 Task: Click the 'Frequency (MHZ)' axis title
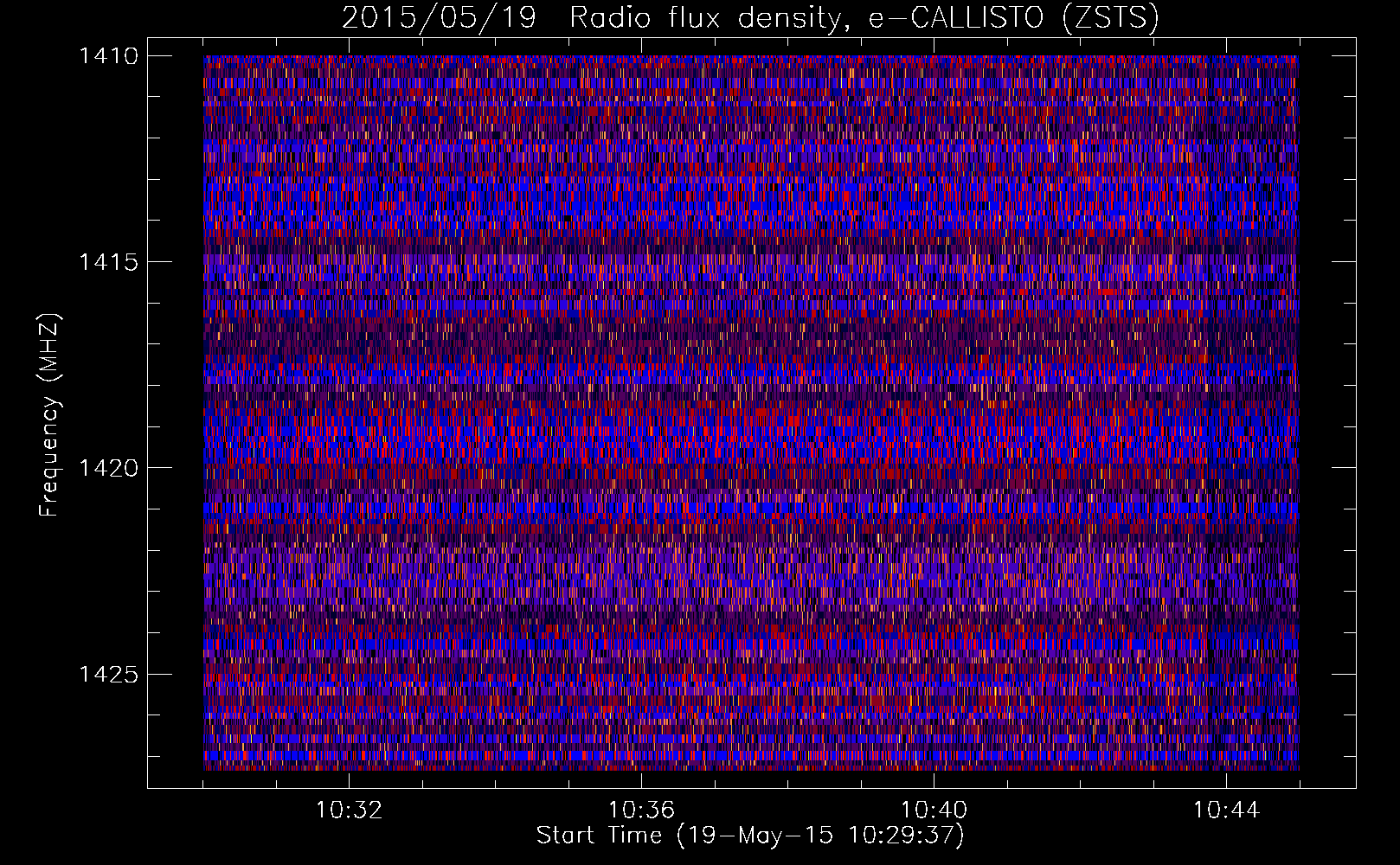[x=50, y=414]
